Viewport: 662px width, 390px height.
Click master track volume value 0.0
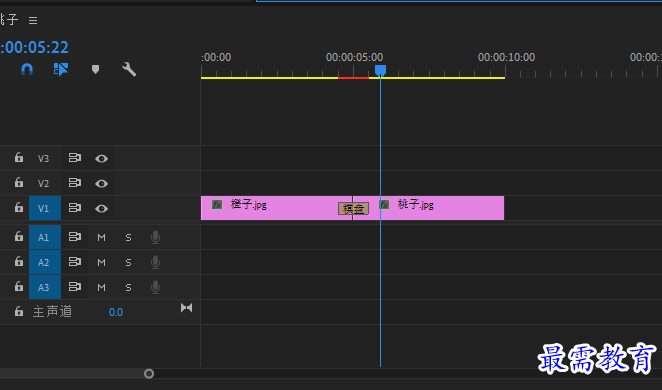coord(116,312)
